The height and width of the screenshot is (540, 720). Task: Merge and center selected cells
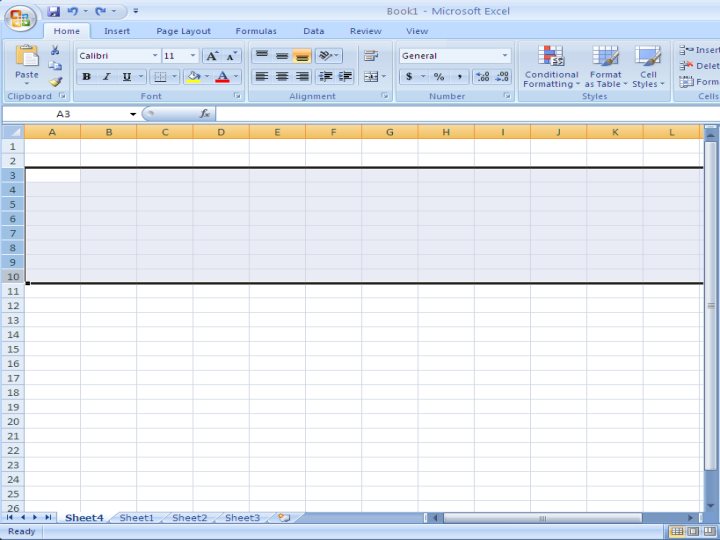coord(371,77)
